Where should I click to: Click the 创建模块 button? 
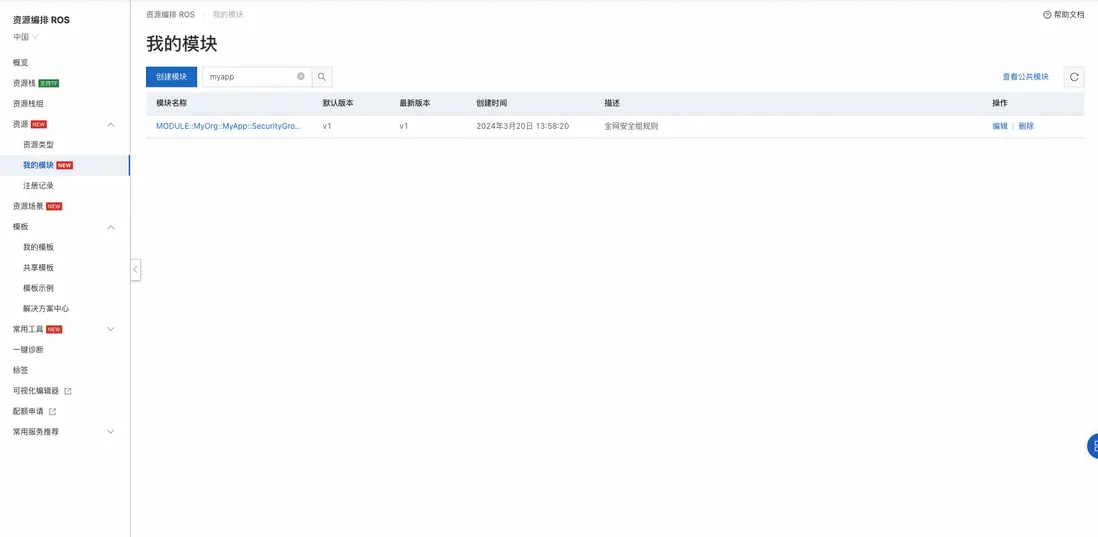(172, 77)
